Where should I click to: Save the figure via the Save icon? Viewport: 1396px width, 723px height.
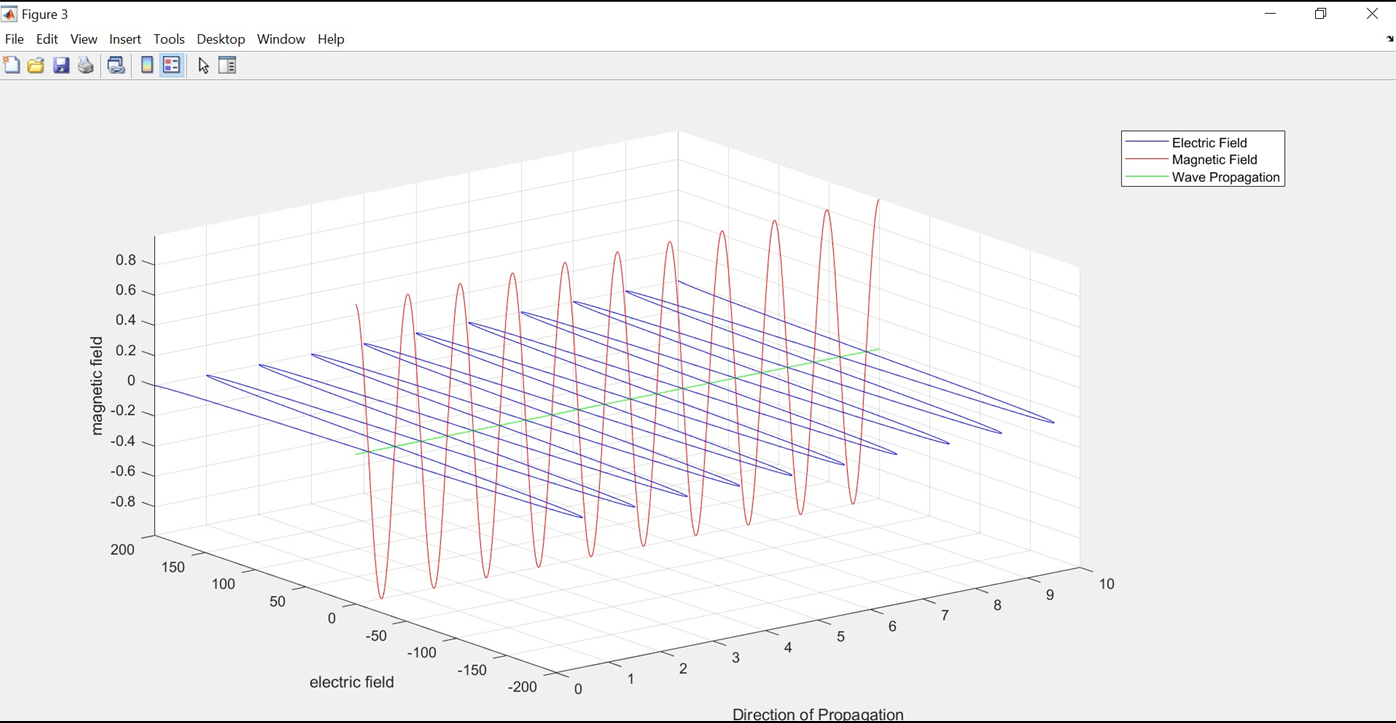click(x=61, y=64)
